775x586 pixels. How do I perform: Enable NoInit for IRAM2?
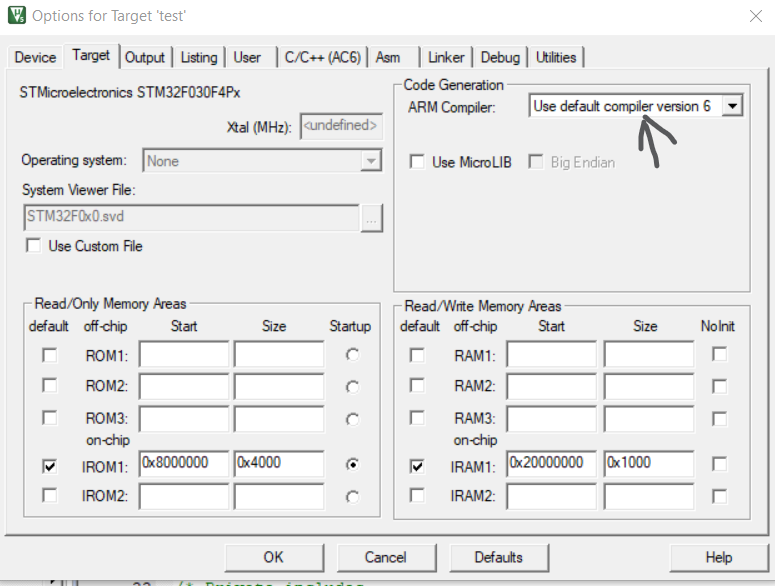[720, 496]
